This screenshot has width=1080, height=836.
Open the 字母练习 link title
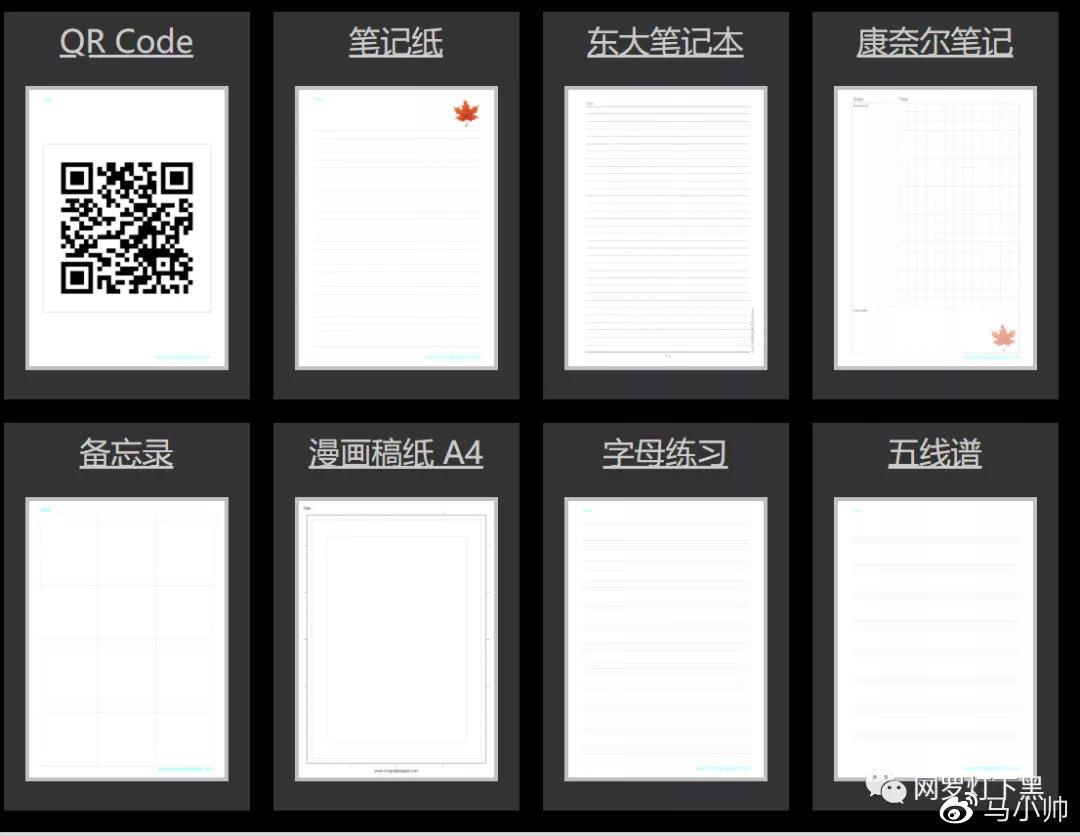665,453
